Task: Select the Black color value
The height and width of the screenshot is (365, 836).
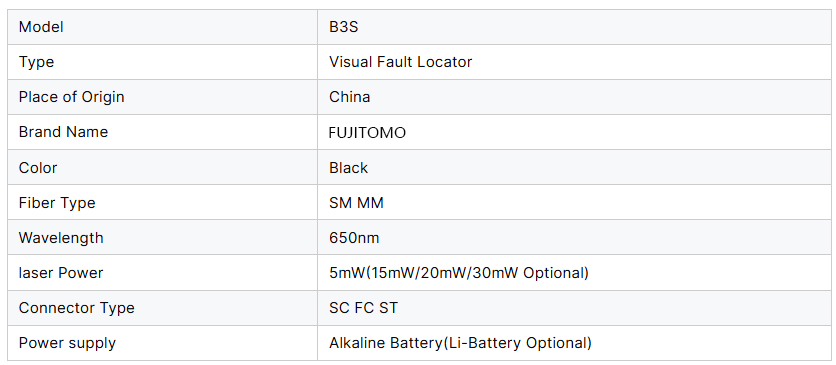Action: coord(349,167)
